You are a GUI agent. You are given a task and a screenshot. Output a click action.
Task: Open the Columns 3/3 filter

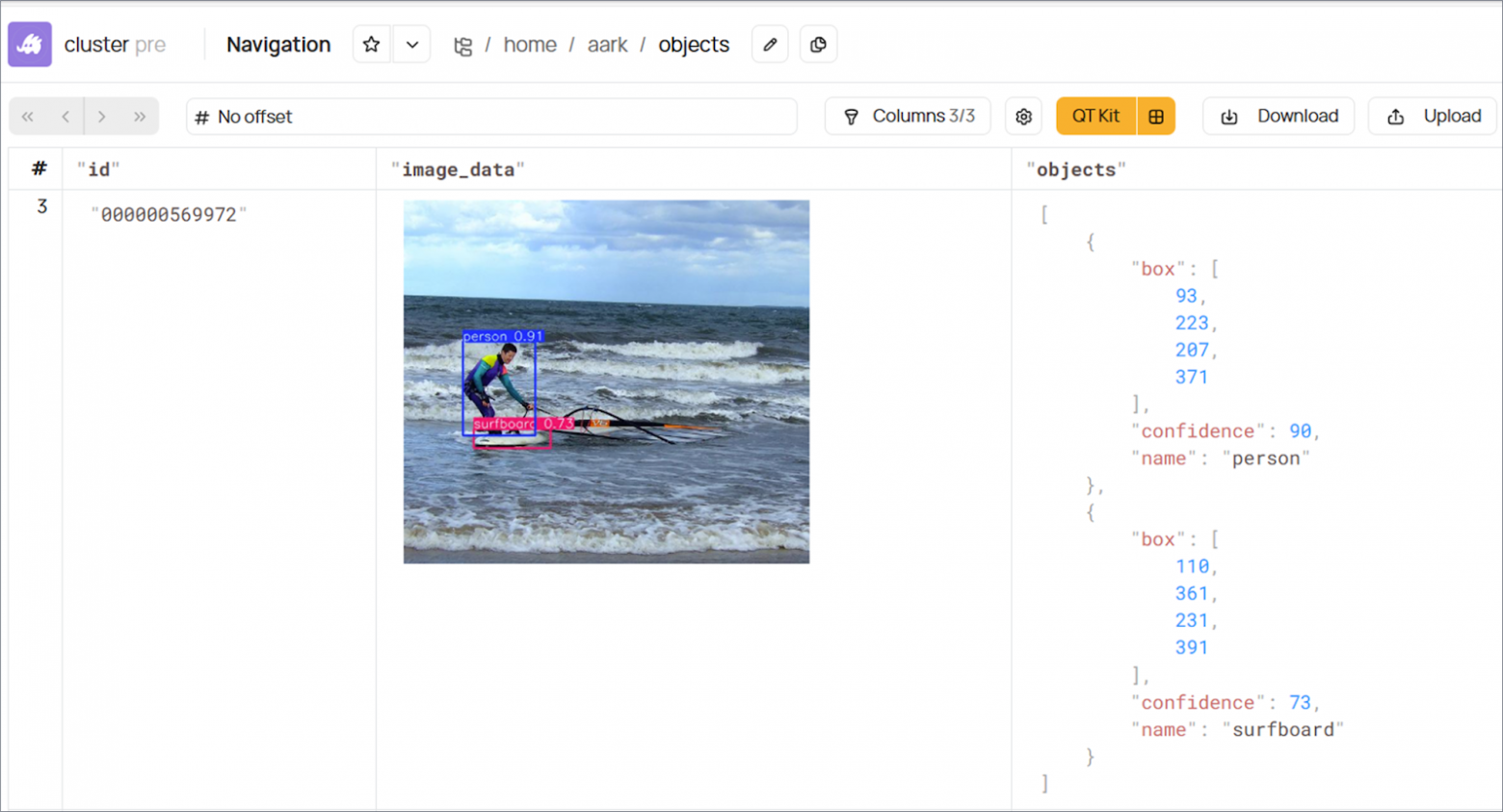(x=908, y=117)
